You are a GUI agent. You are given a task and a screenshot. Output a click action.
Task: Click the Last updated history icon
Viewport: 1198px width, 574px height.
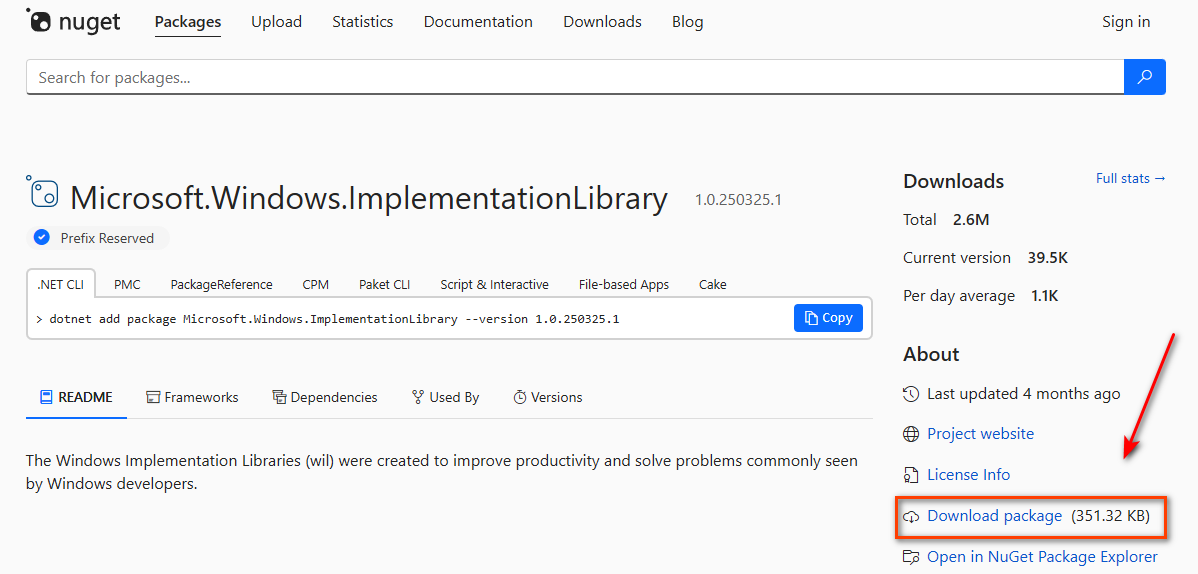pyautogui.click(x=911, y=394)
